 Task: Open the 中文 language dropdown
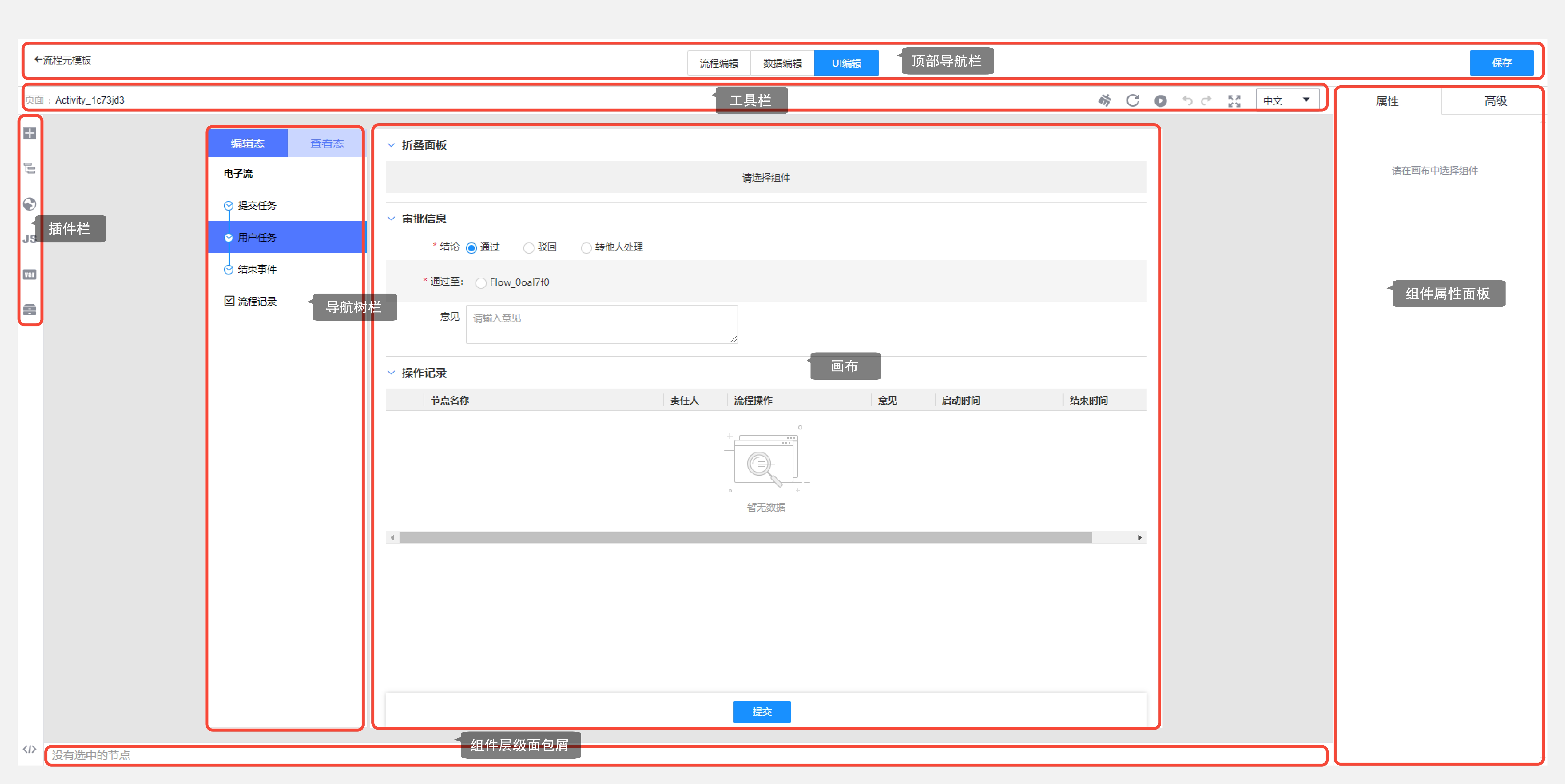point(1287,100)
